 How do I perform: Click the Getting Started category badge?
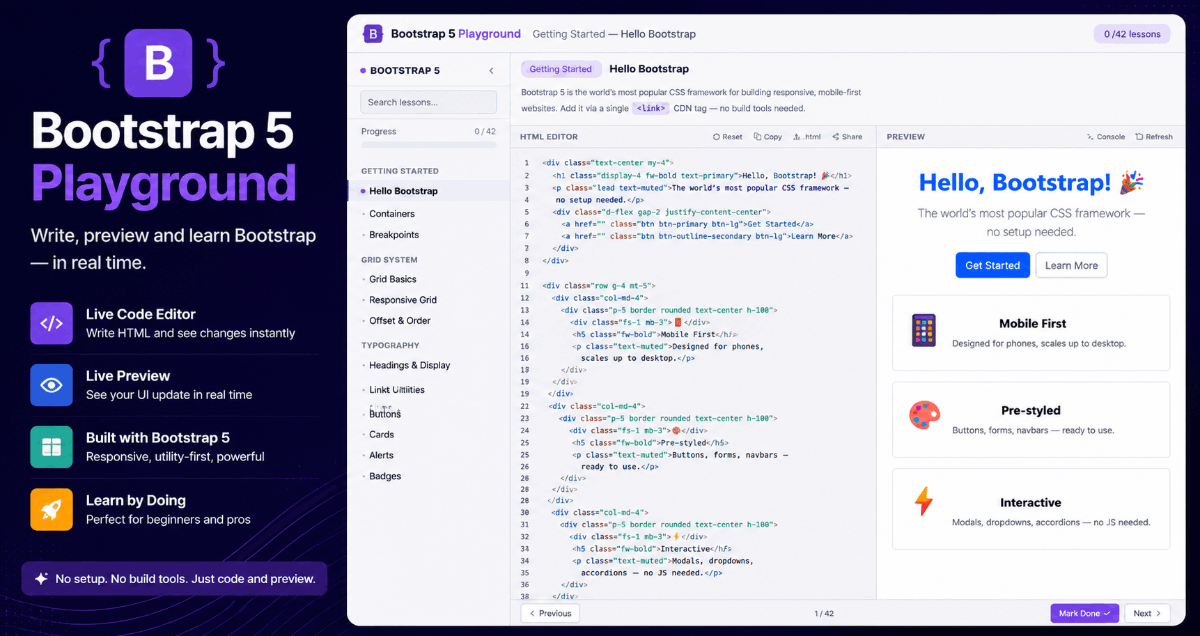point(560,69)
